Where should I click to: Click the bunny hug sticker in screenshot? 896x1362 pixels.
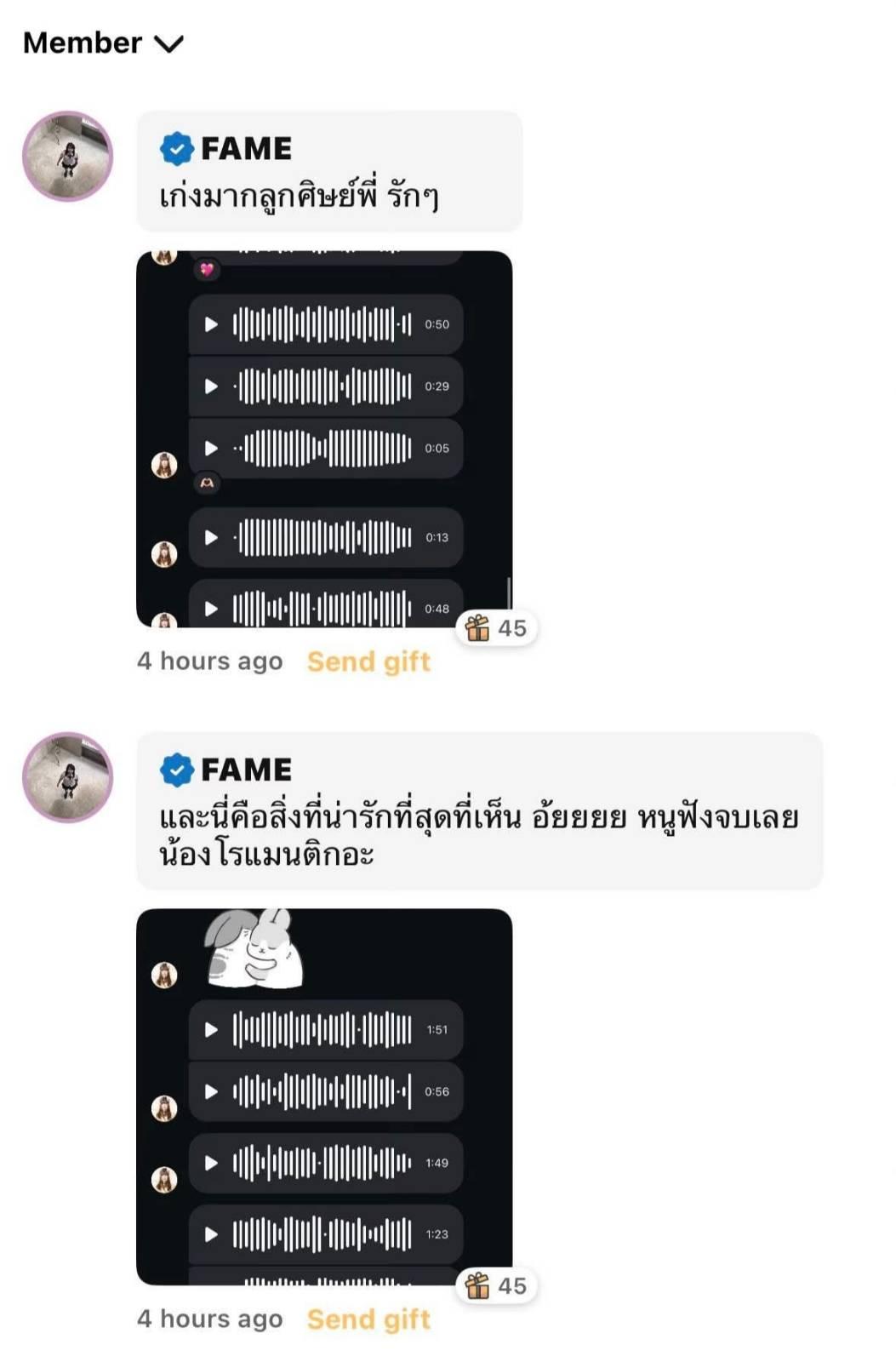tap(254, 948)
